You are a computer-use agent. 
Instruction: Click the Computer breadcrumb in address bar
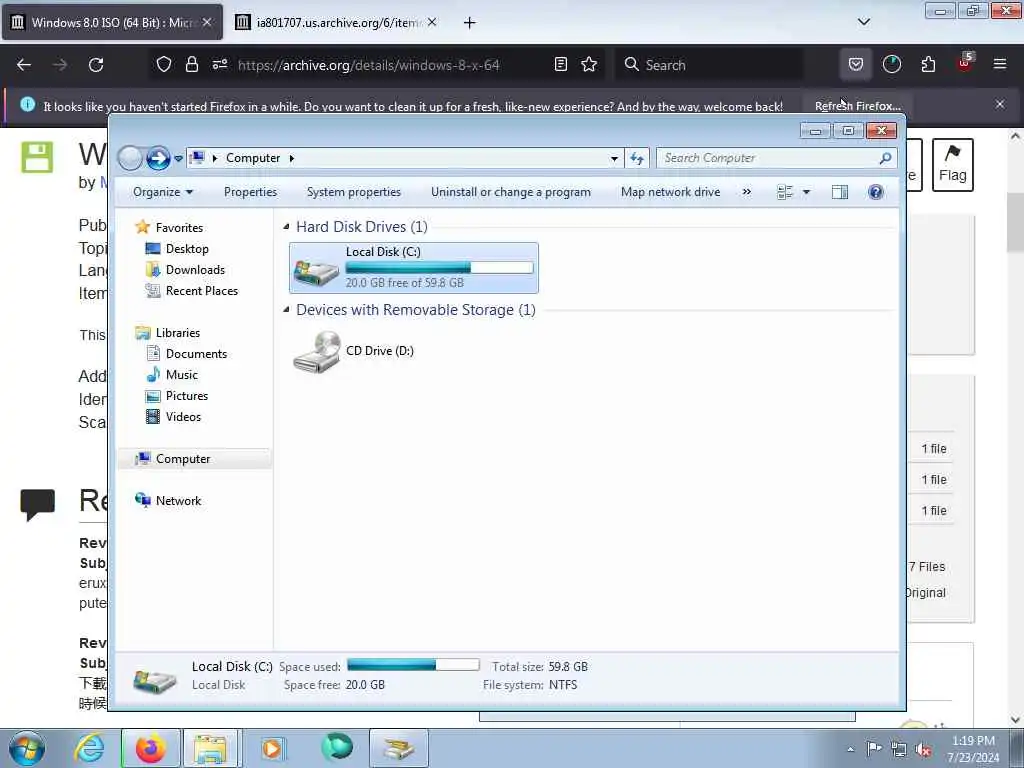coord(253,158)
